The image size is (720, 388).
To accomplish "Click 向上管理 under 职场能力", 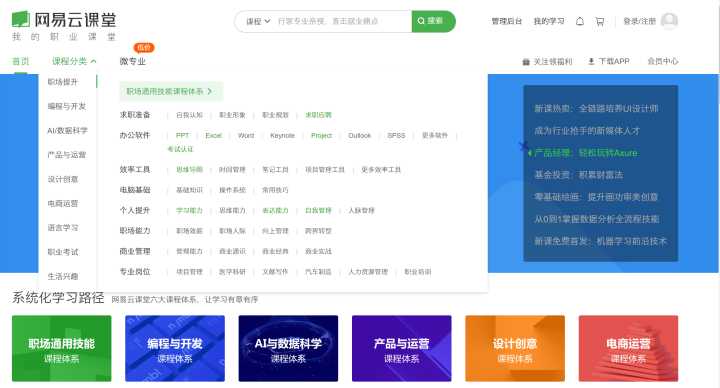I will (x=275, y=231).
